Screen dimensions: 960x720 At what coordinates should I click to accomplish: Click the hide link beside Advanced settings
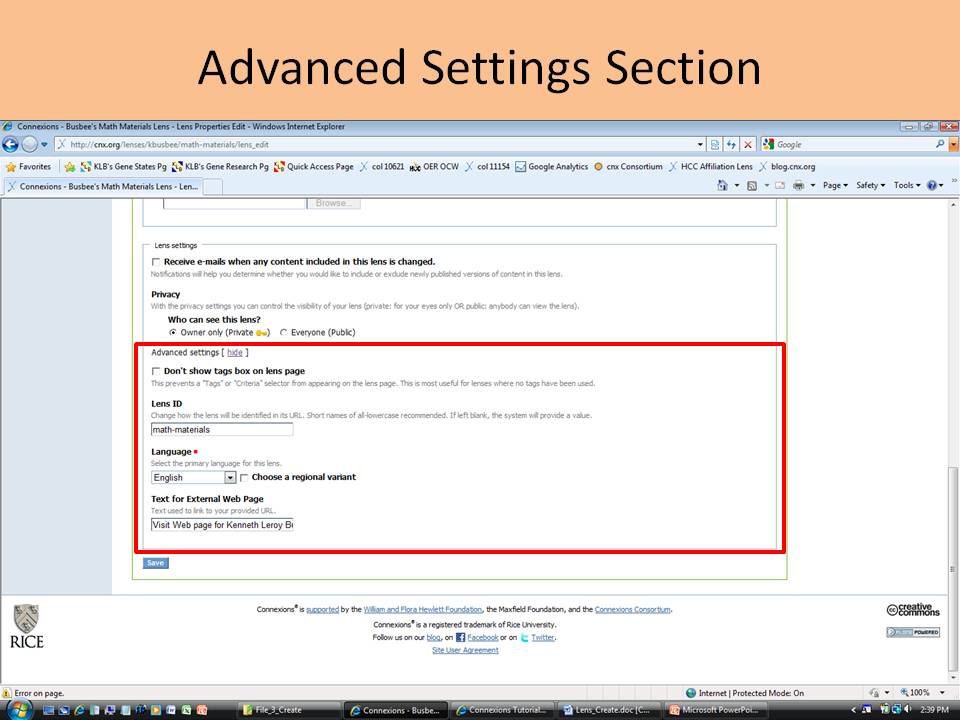click(234, 352)
